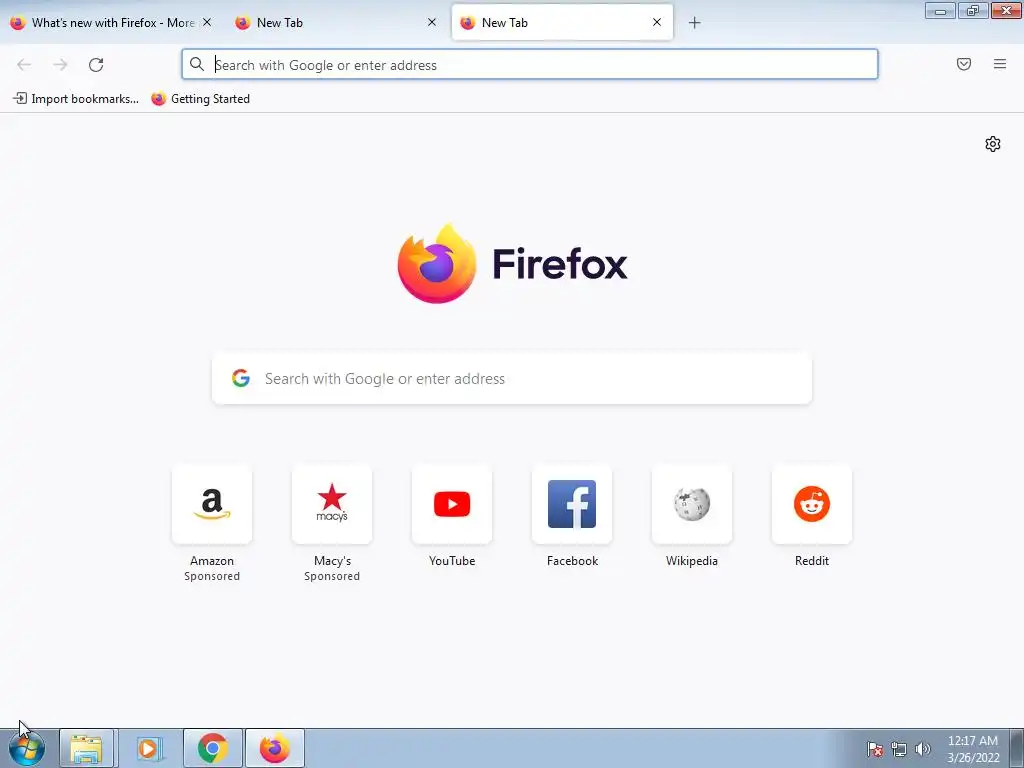
Task: Click the Back navigation arrow
Action: (x=24, y=65)
